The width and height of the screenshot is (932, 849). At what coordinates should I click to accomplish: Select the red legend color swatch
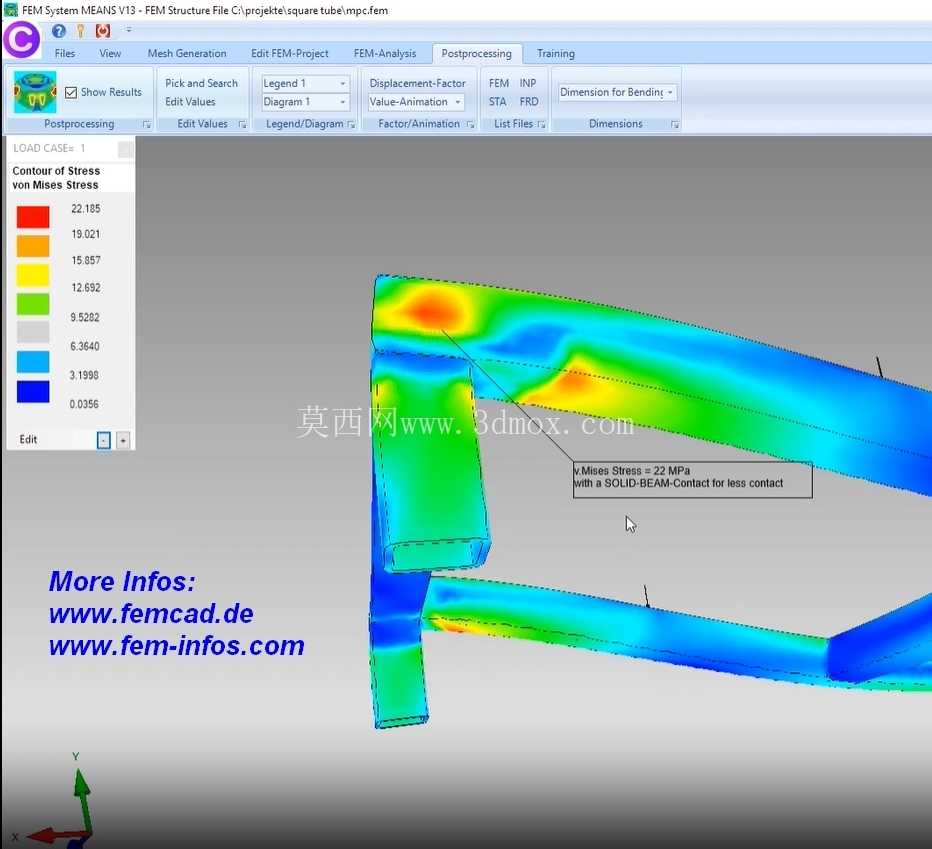coord(33,217)
